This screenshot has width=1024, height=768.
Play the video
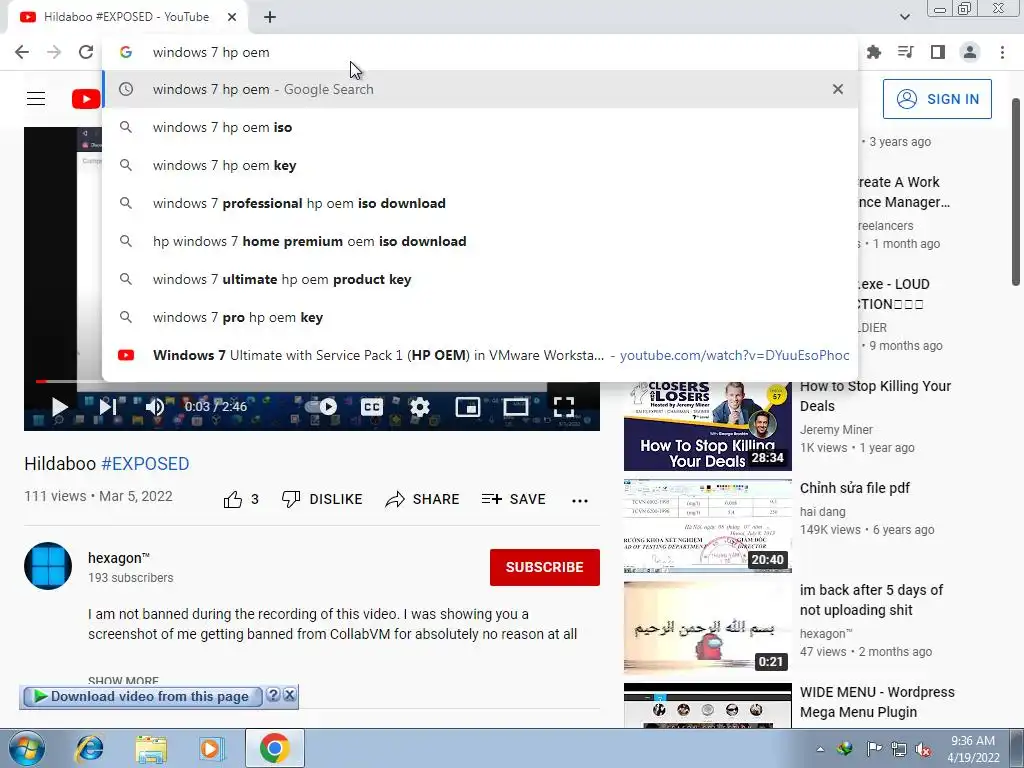pyautogui.click(x=59, y=407)
